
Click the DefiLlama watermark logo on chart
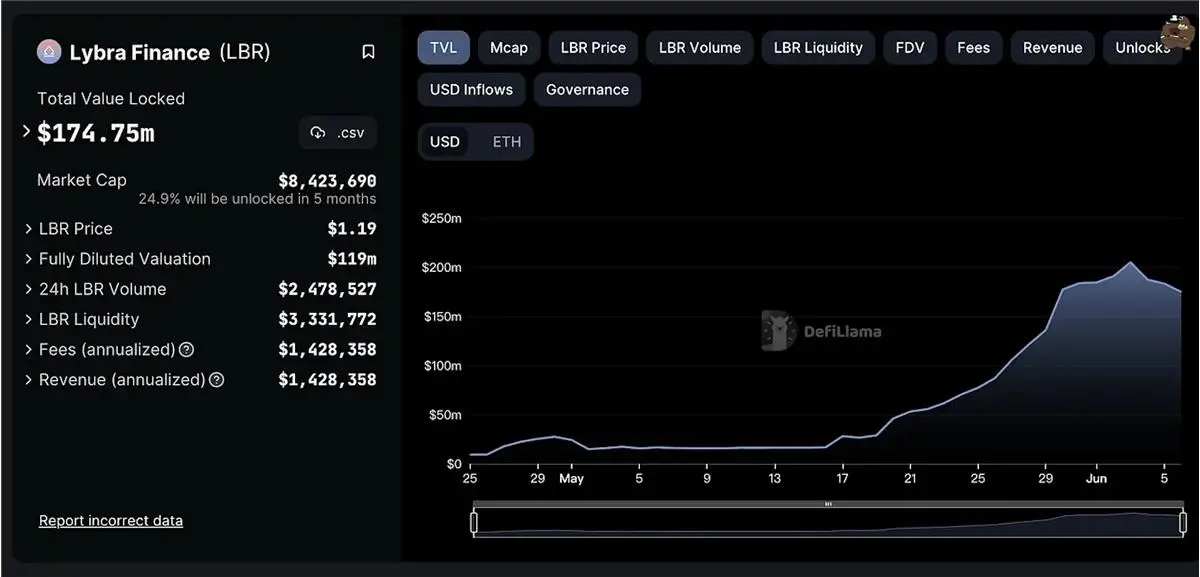(778, 330)
